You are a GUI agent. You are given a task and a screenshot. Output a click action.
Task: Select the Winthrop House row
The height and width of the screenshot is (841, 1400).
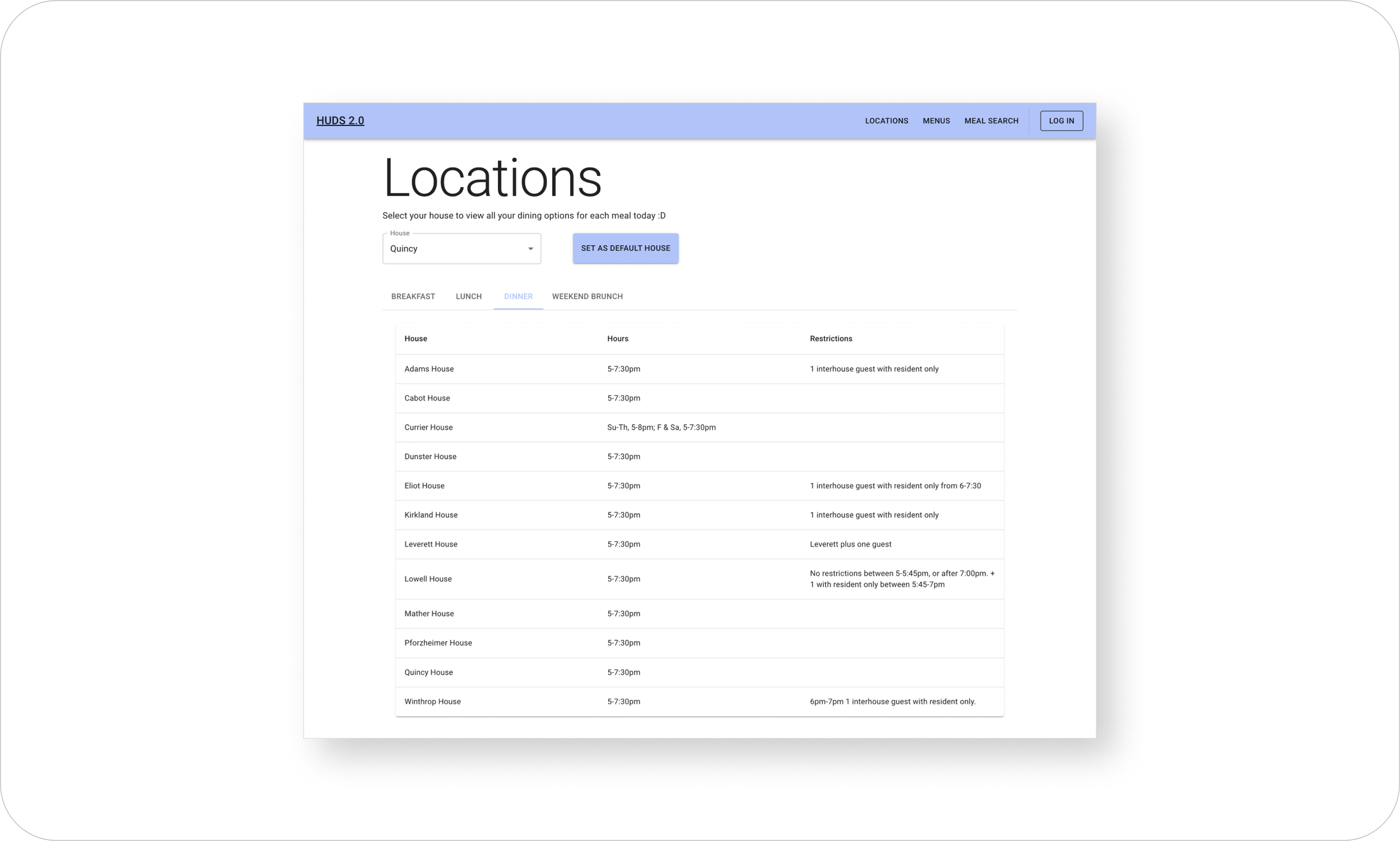click(x=432, y=701)
